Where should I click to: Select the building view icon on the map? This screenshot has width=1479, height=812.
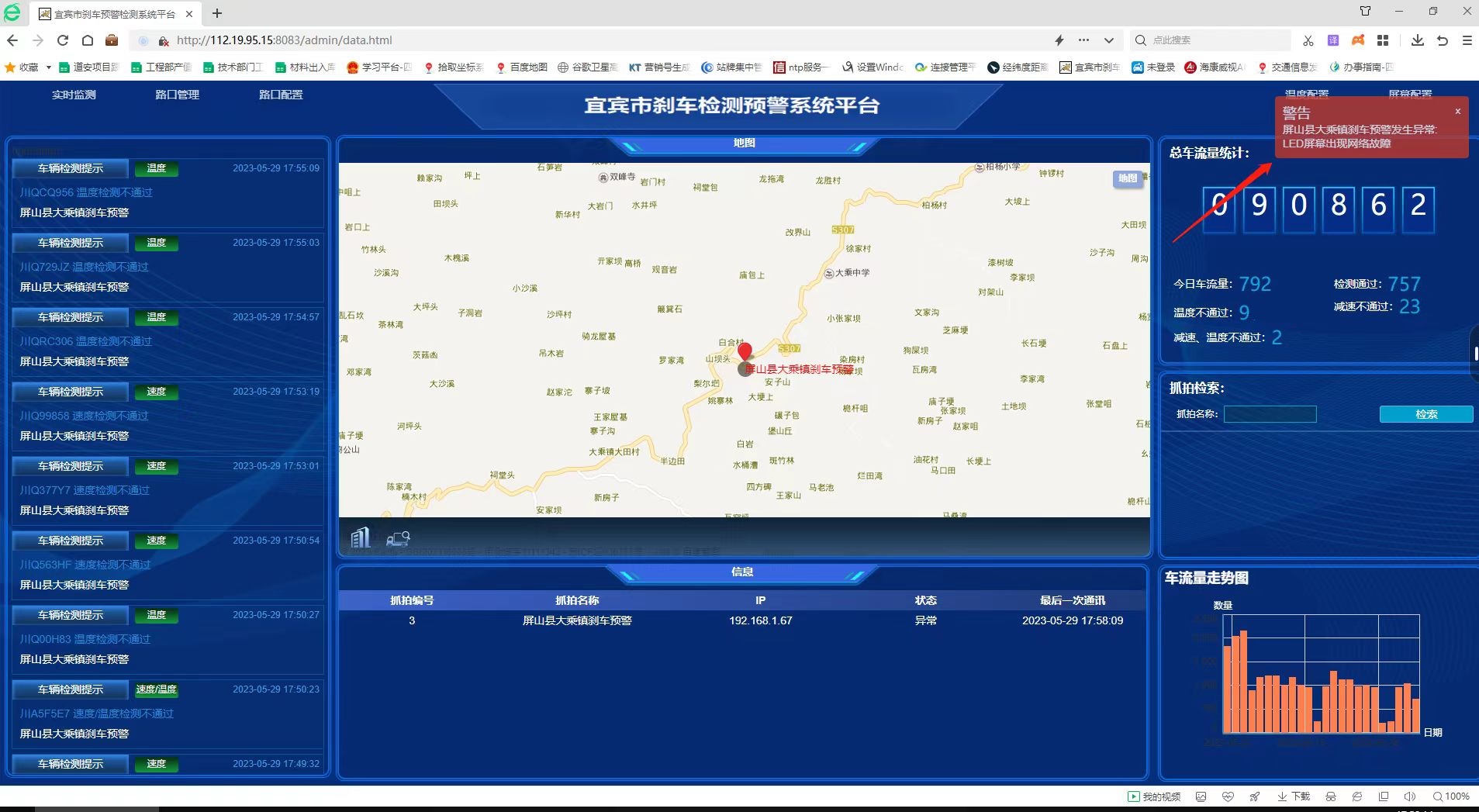click(359, 537)
